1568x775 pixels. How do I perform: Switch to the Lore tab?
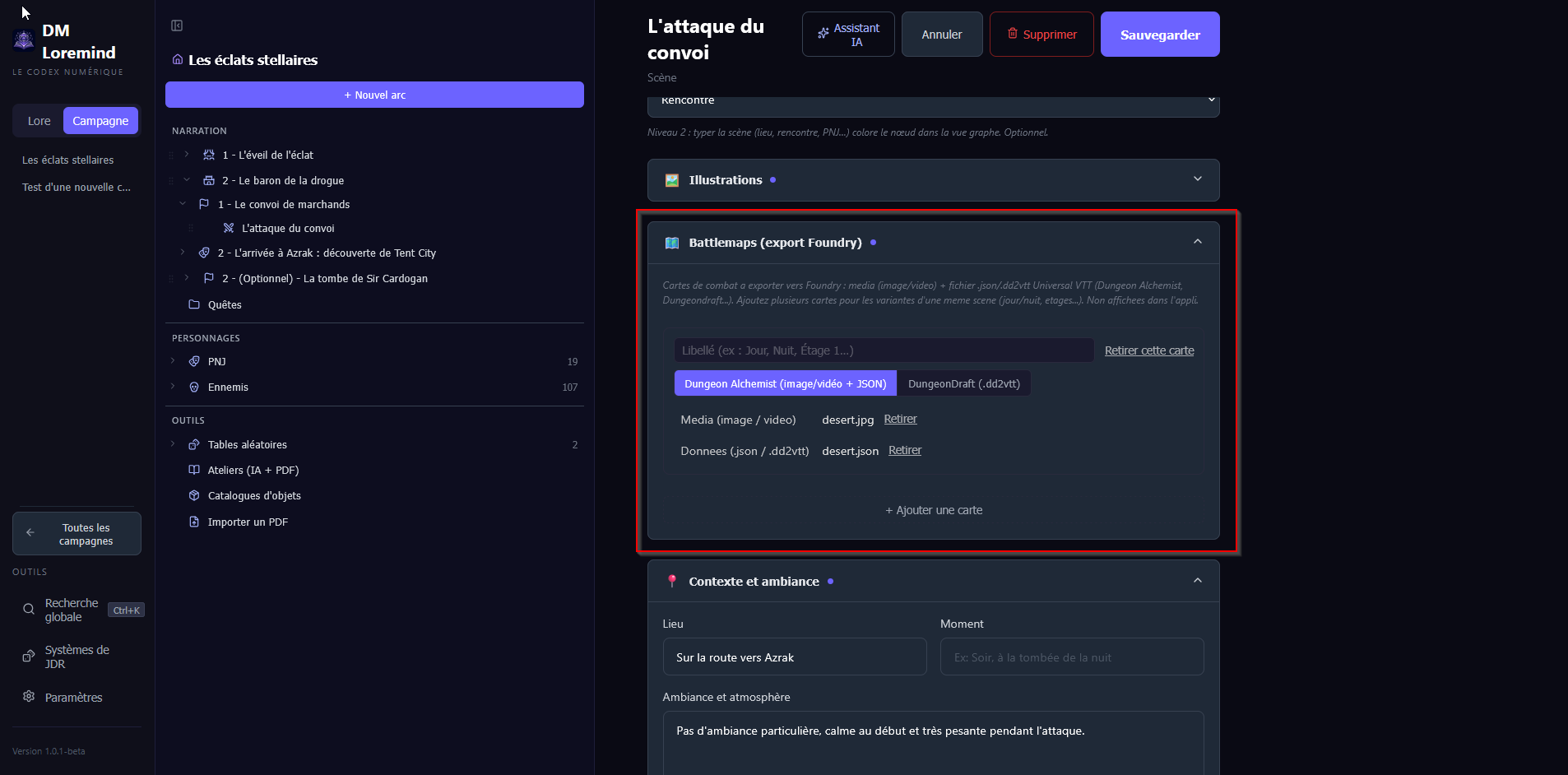(39, 121)
